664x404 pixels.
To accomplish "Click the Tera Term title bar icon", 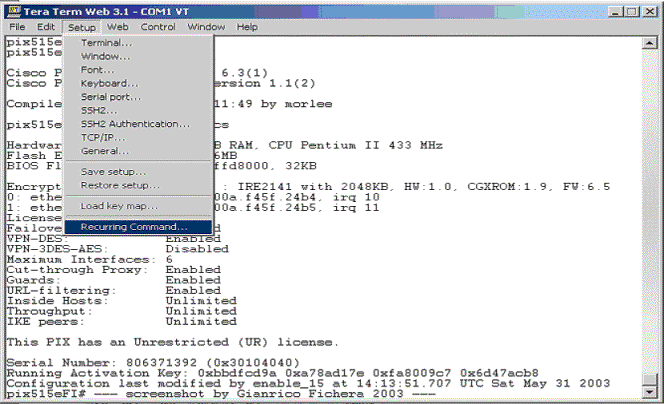I will [14, 11].
